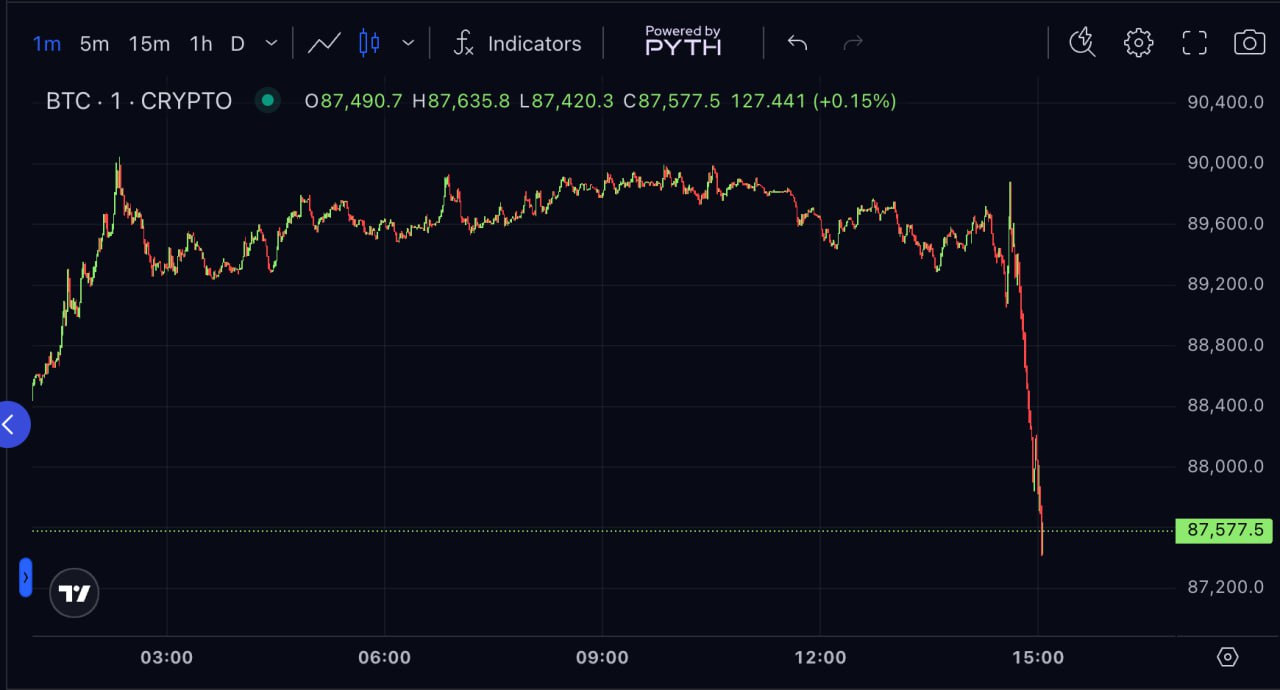Open time axis settings hexagon icon
The height and width of the screenshot is (690, 1280).
(x=1227, y=657)
